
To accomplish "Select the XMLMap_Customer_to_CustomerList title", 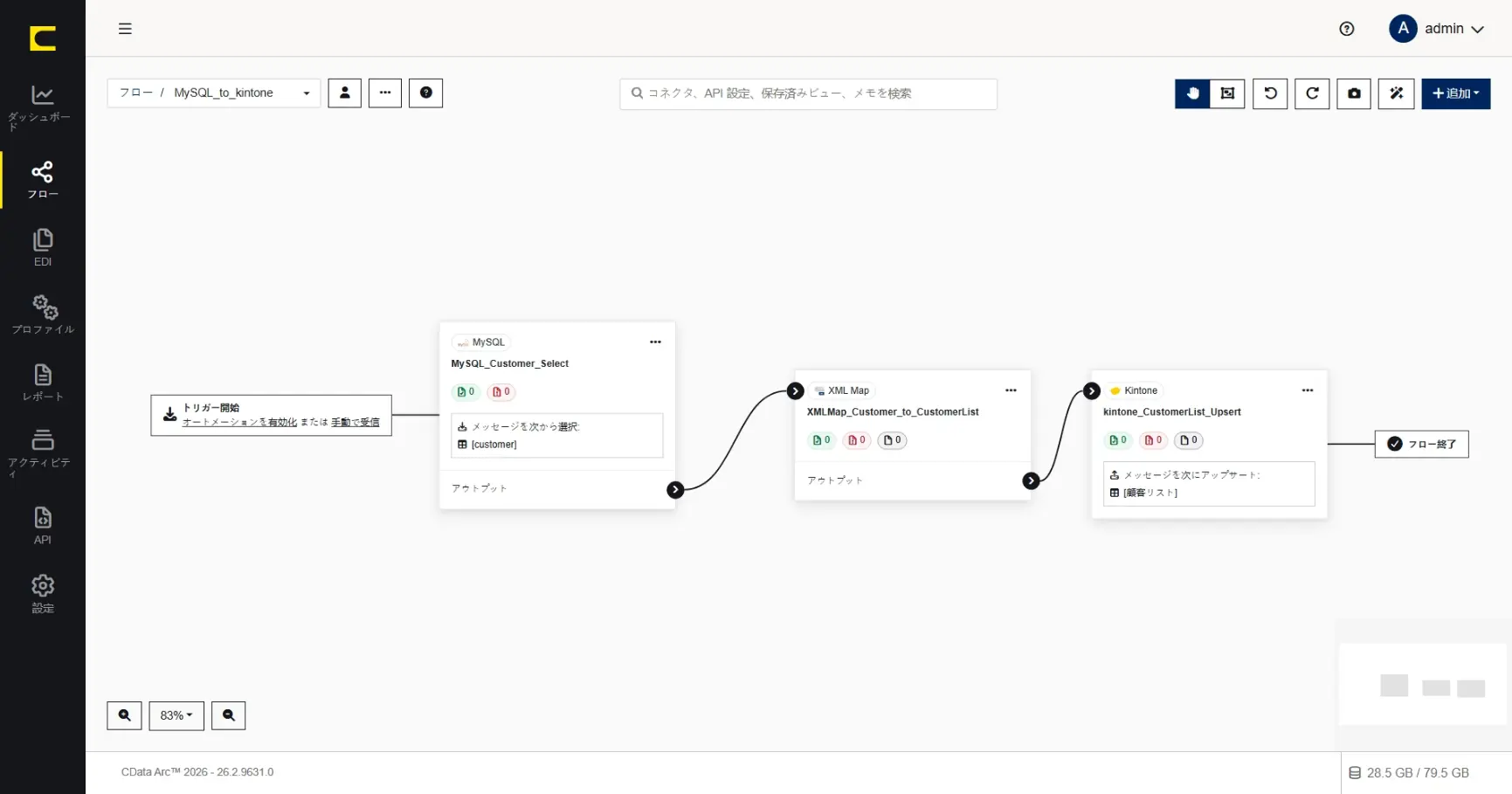I will (893, 412).
